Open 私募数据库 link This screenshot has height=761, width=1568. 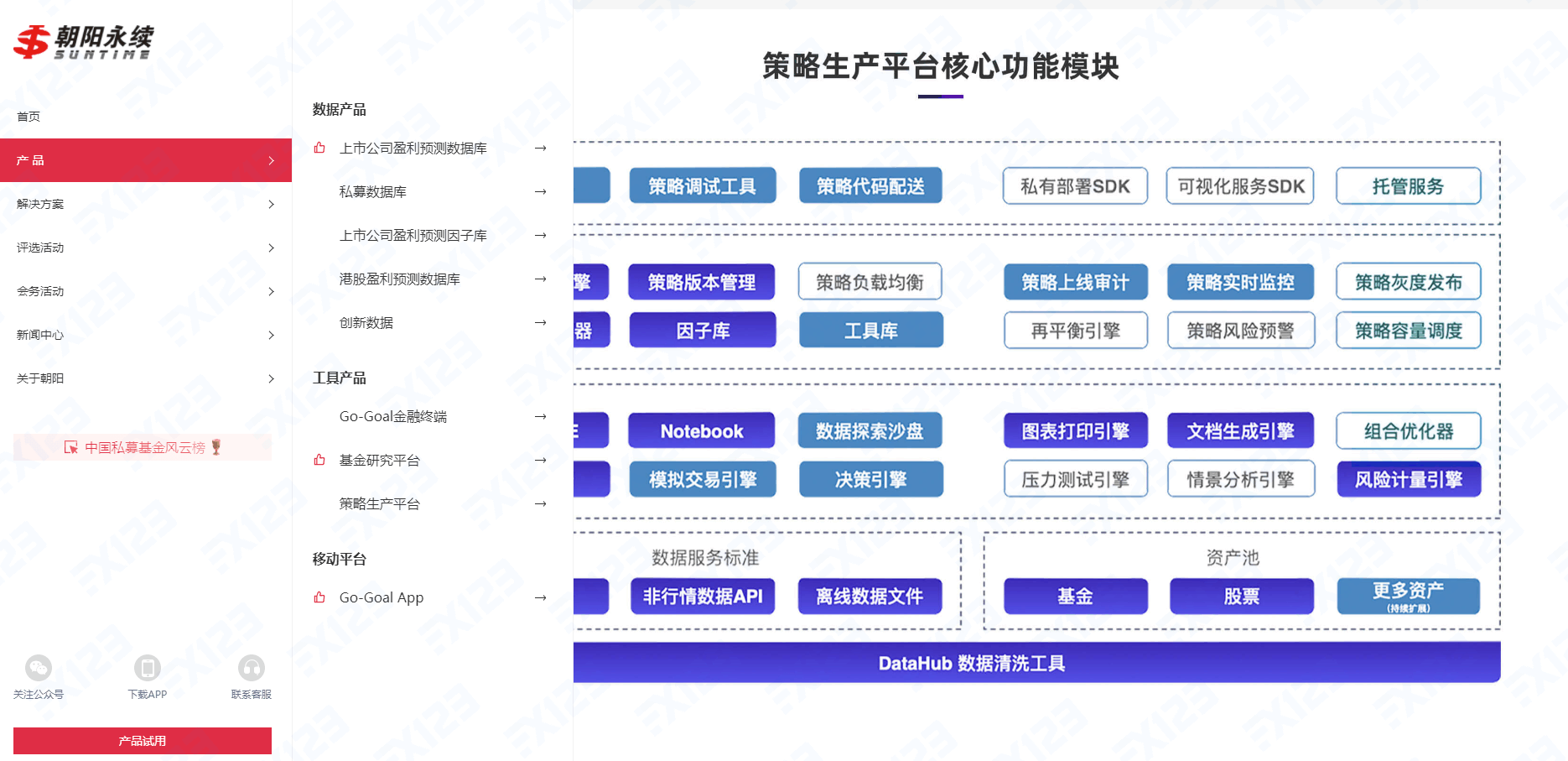[x=373, y=191]
